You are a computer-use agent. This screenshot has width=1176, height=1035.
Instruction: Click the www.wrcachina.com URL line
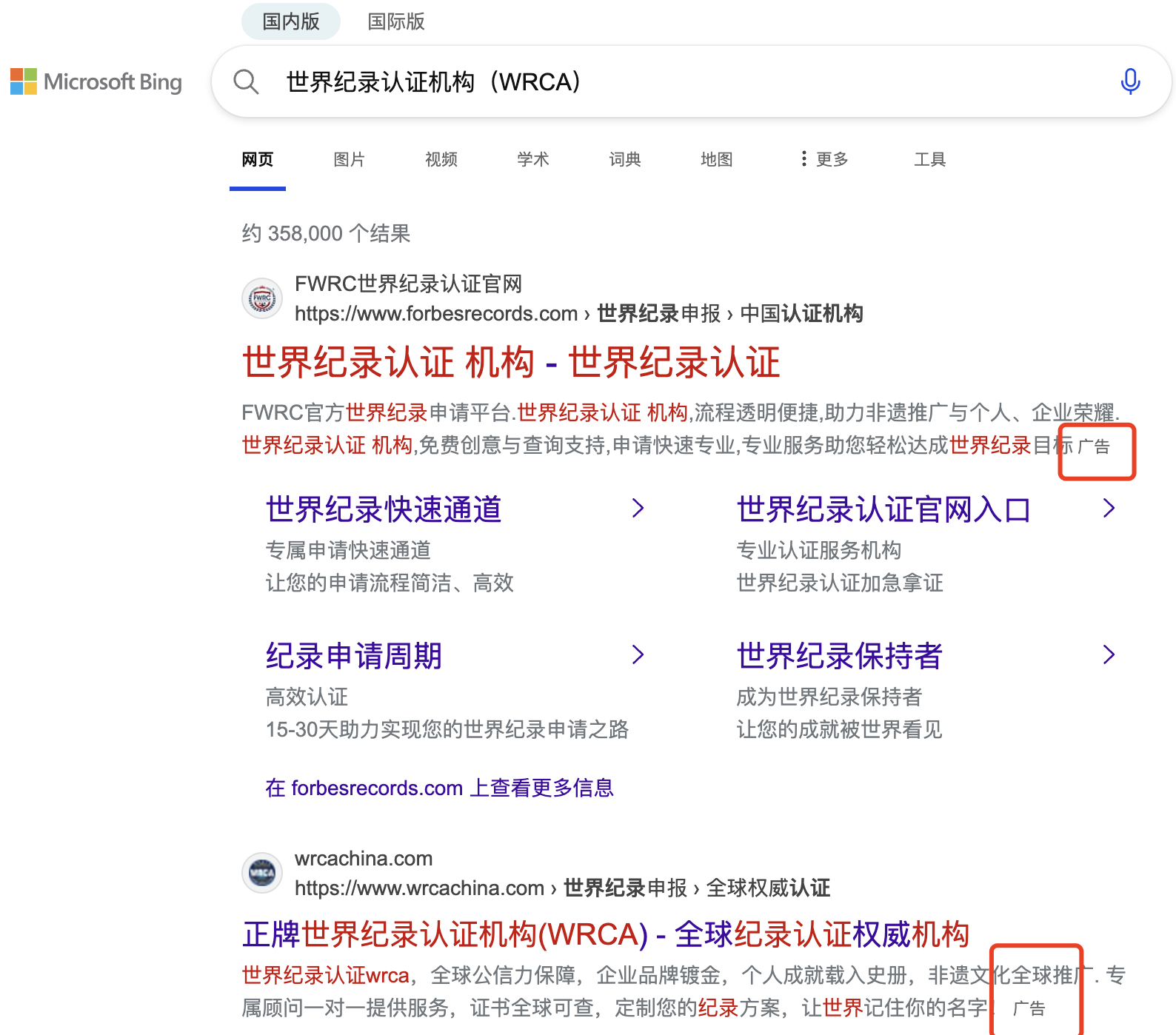563,888
